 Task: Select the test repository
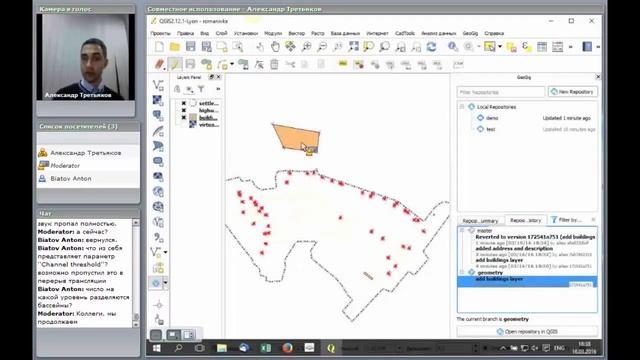(491, 129)
